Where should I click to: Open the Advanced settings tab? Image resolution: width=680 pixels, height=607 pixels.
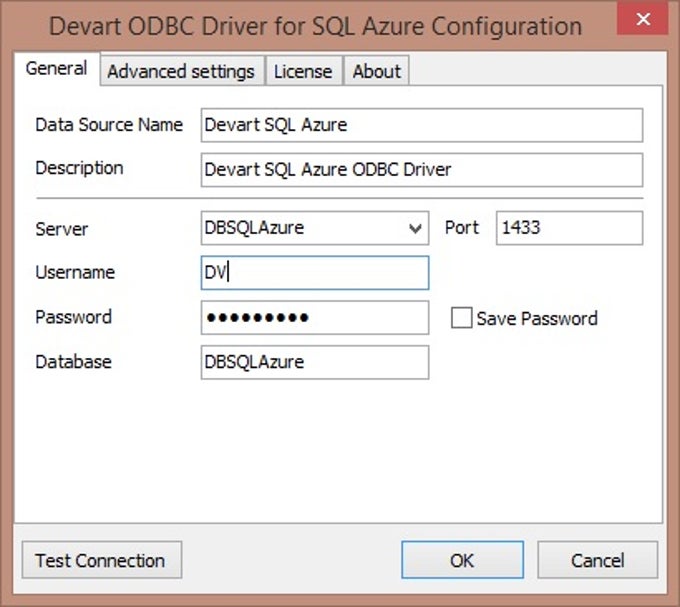pos(182,71)
